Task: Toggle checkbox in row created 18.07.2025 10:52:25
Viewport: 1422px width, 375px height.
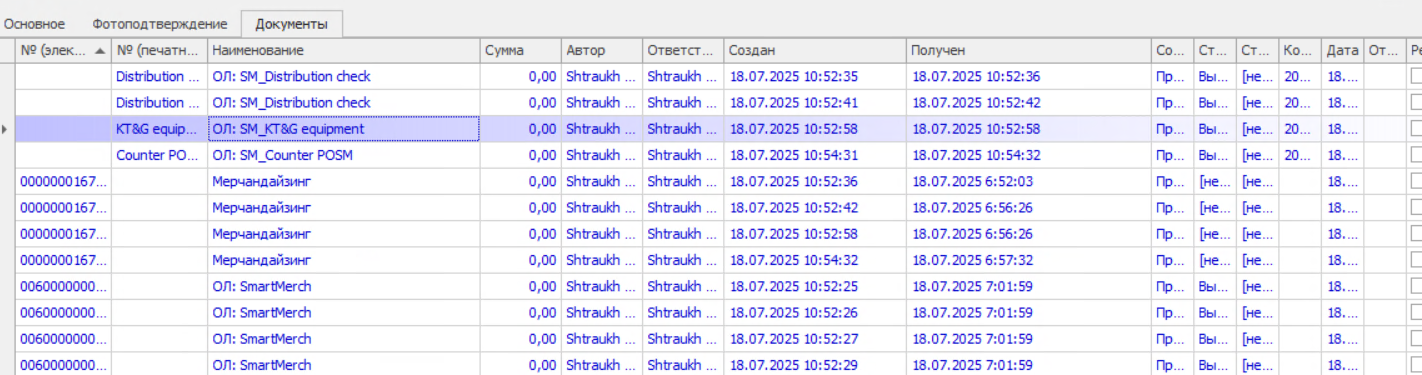Action: coord(1416,286)
